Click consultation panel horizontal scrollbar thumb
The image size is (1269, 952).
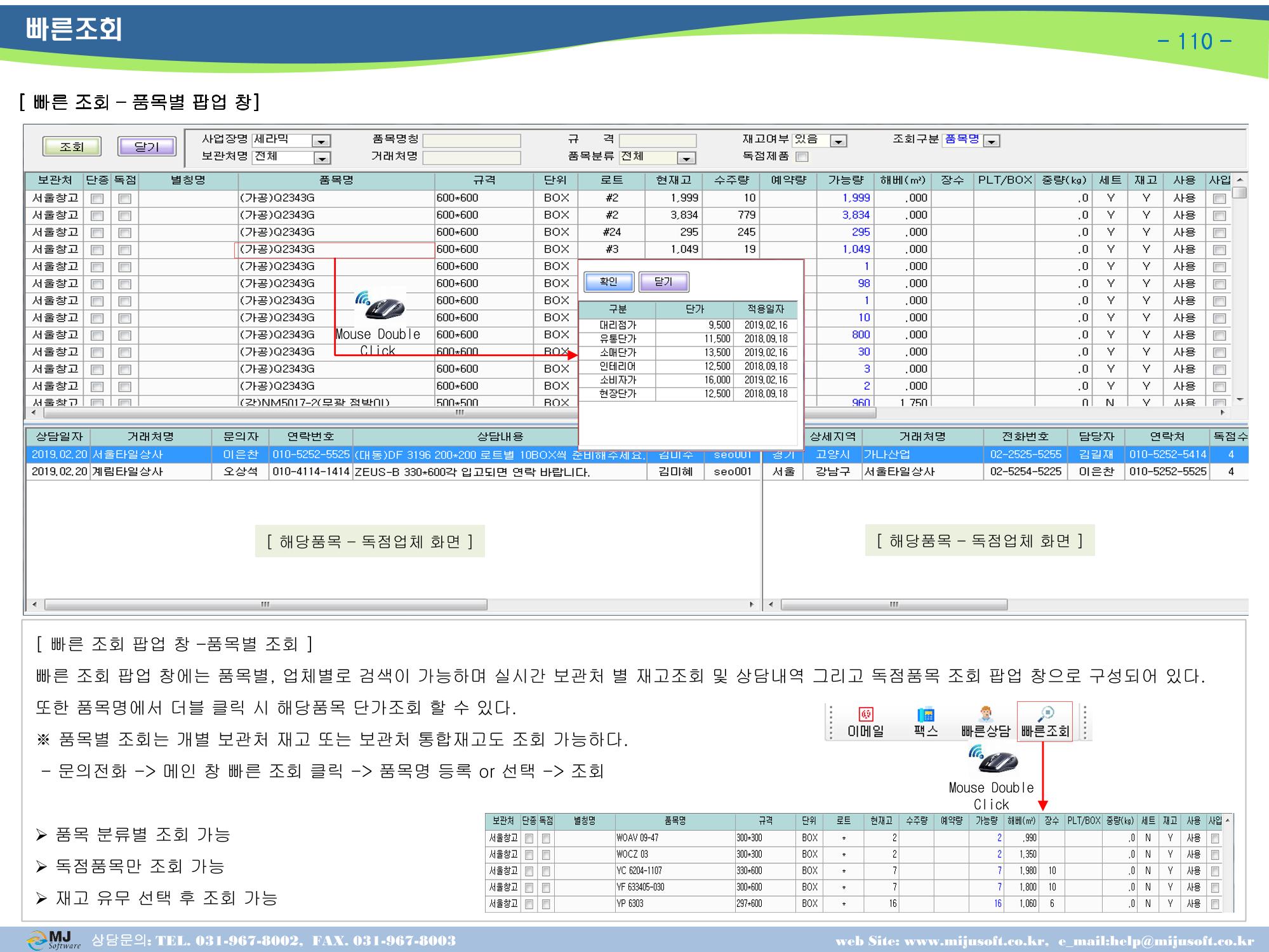[266, 604]
